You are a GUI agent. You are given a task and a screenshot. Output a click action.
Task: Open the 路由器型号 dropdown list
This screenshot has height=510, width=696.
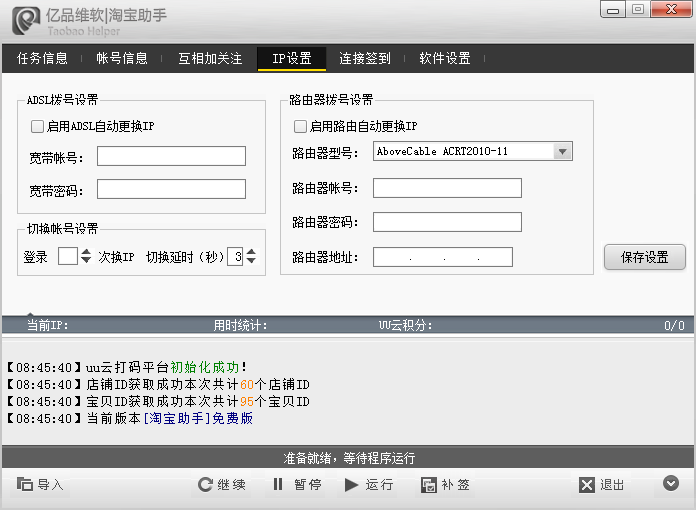point(563,152)
